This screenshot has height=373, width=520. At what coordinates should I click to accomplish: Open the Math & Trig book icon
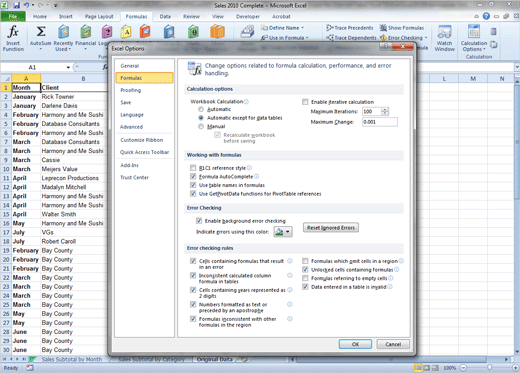point(193,32)
